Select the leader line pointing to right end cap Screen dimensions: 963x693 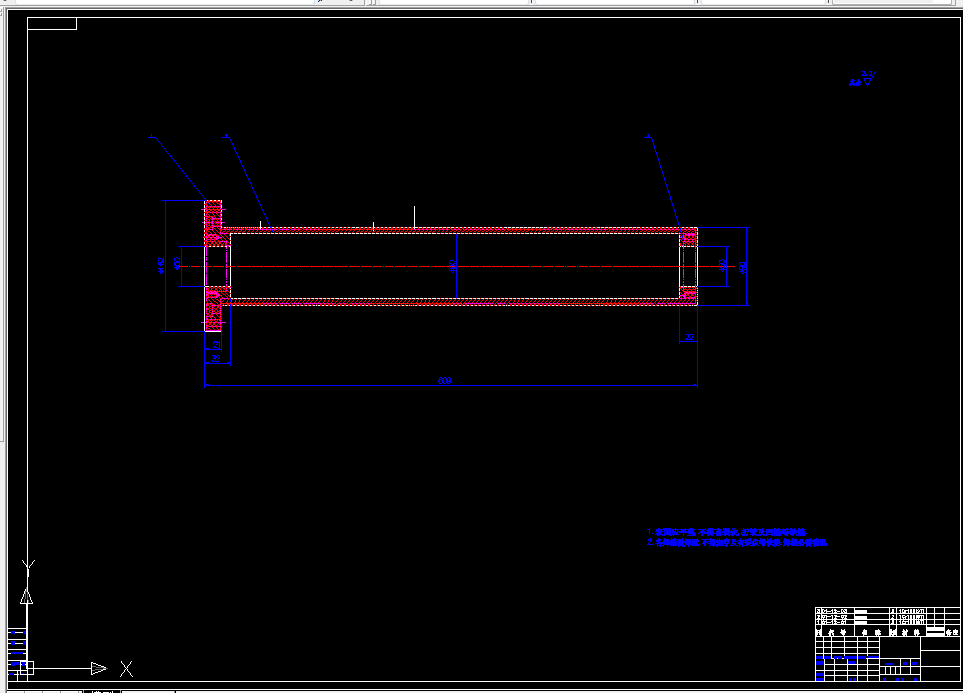coord(665,184)
